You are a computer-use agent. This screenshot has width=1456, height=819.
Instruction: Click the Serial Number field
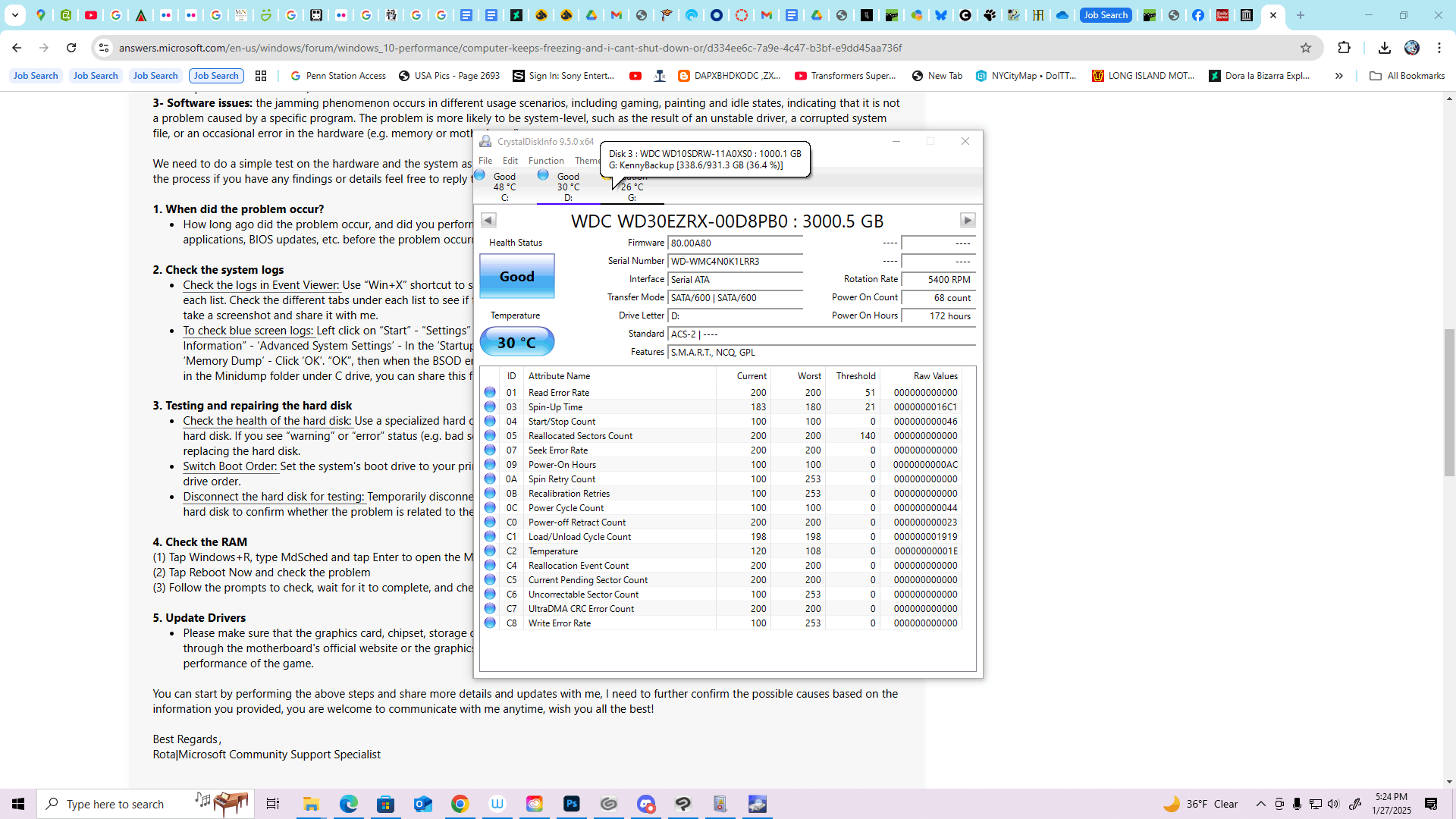(x=734, y=262)
